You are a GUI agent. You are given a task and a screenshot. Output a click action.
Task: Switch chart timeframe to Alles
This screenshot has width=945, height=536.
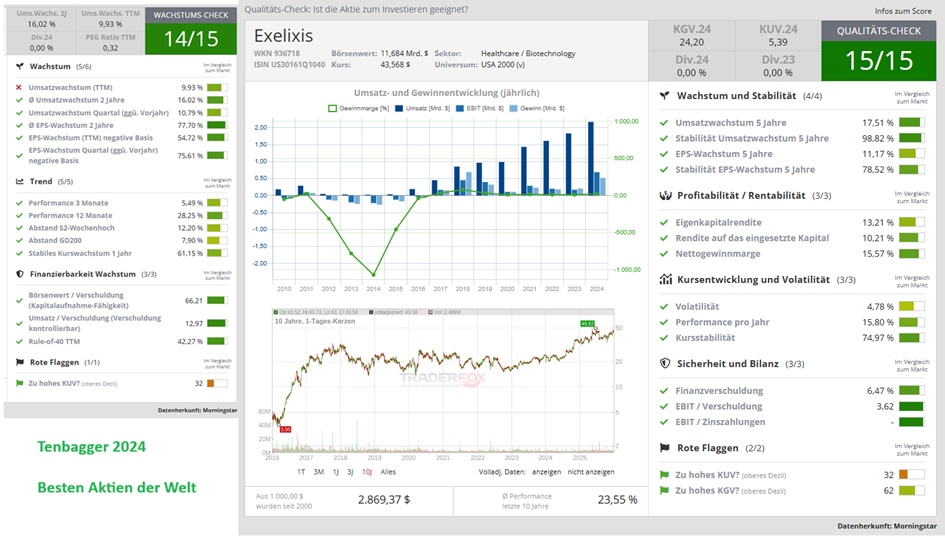(389, 471)
